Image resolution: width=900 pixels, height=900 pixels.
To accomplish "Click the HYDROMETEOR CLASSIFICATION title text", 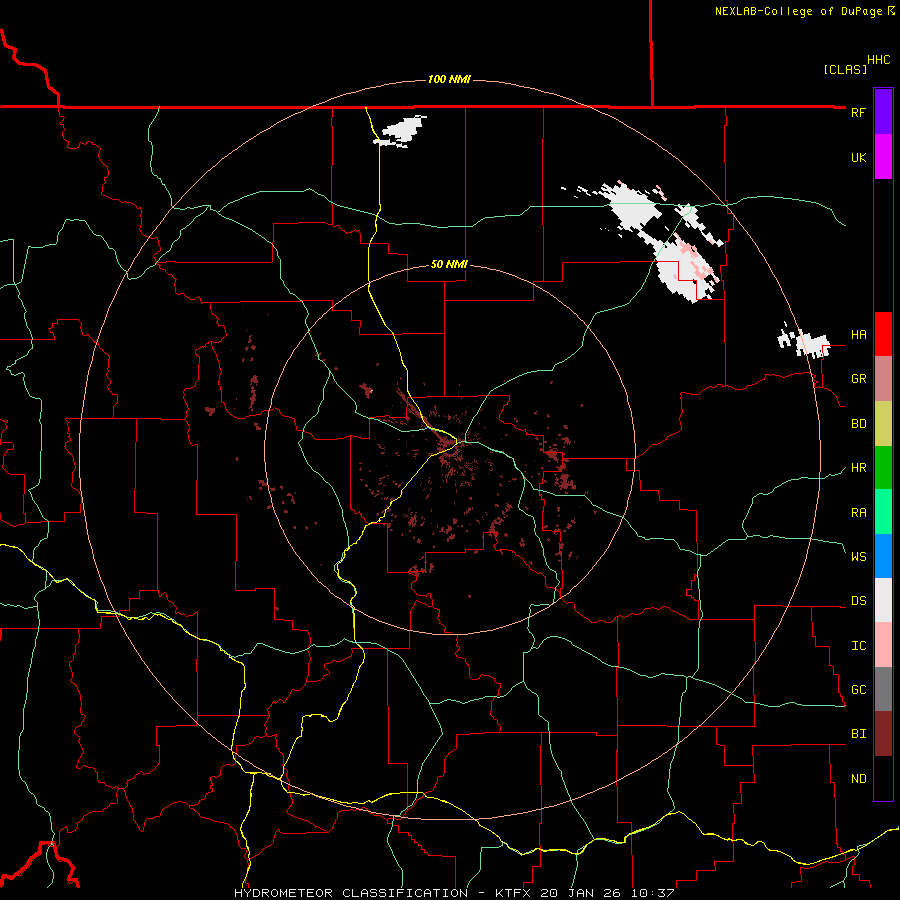I will pyautogui.click(x=351, y=893).
